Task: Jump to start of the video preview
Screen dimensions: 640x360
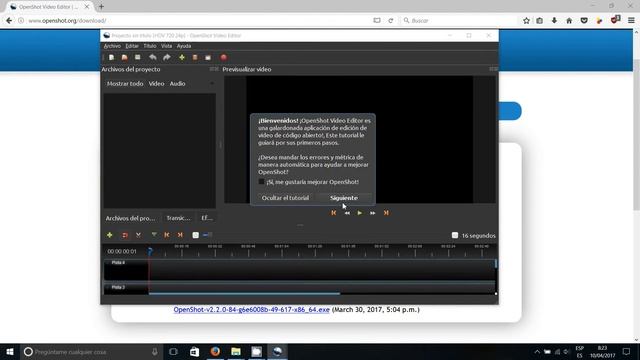Action: [x=333, y=213]
